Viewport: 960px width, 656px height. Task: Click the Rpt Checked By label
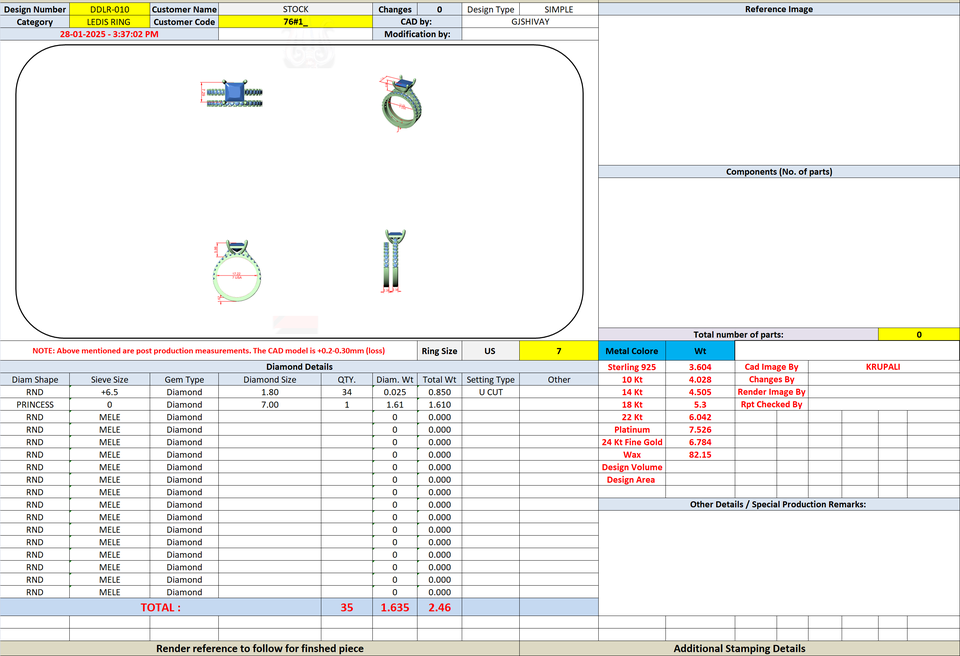pyautogui.click(x=771, y=405)
